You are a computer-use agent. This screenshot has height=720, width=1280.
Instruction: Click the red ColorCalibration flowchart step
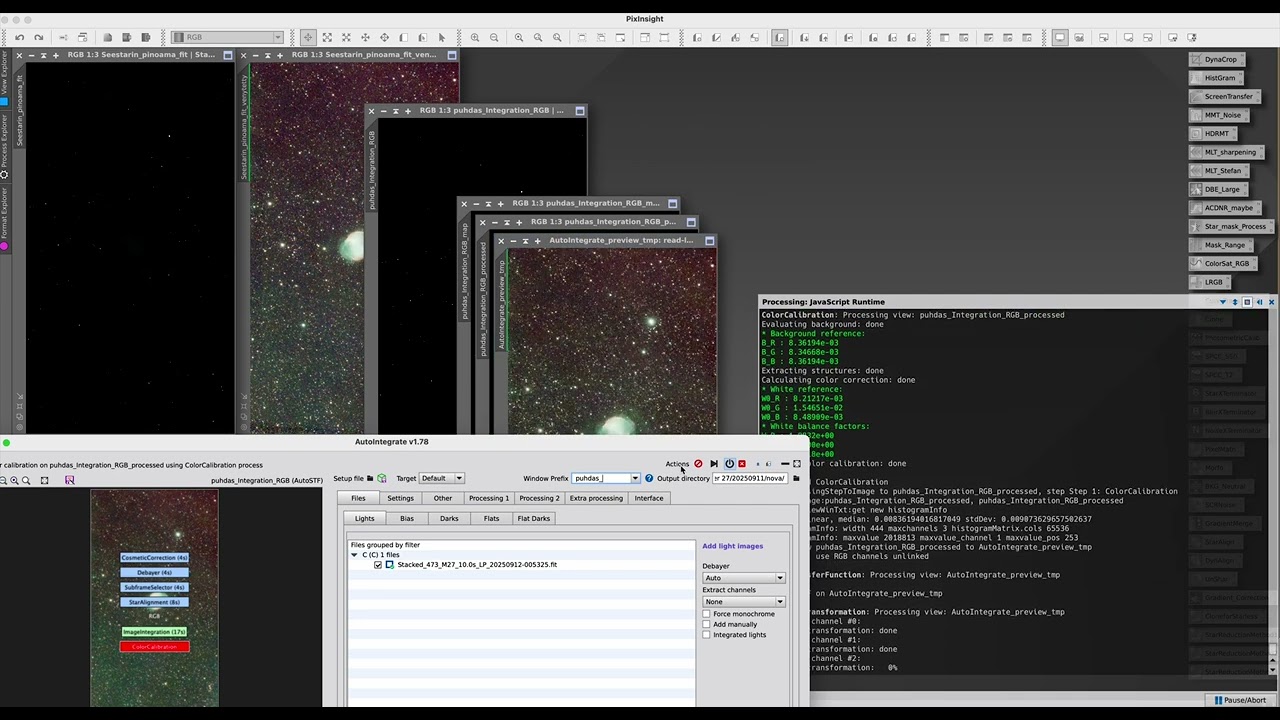154,647
